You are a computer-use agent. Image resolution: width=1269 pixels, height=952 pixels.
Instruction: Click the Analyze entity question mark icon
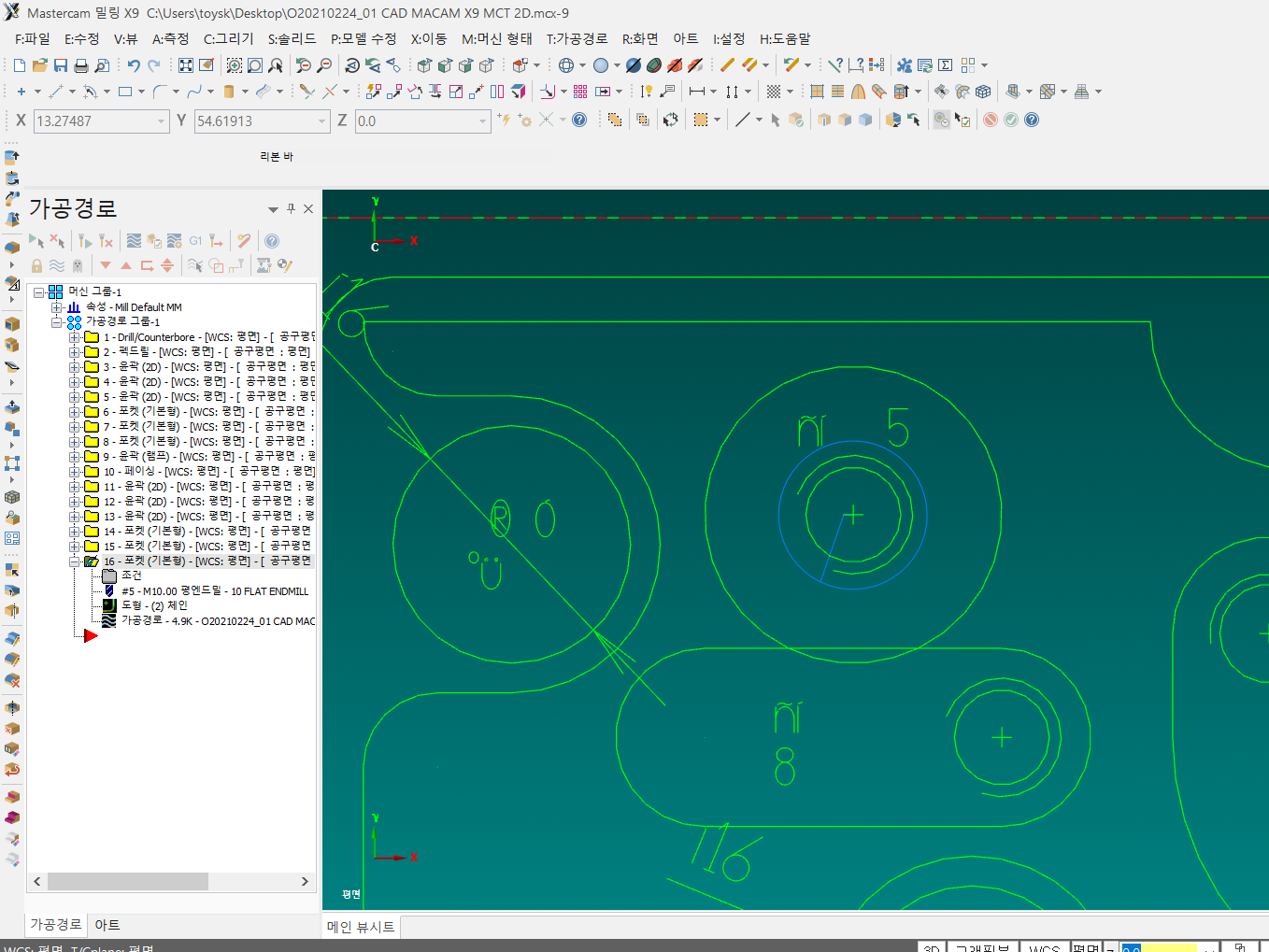click(x=835, y=65)
